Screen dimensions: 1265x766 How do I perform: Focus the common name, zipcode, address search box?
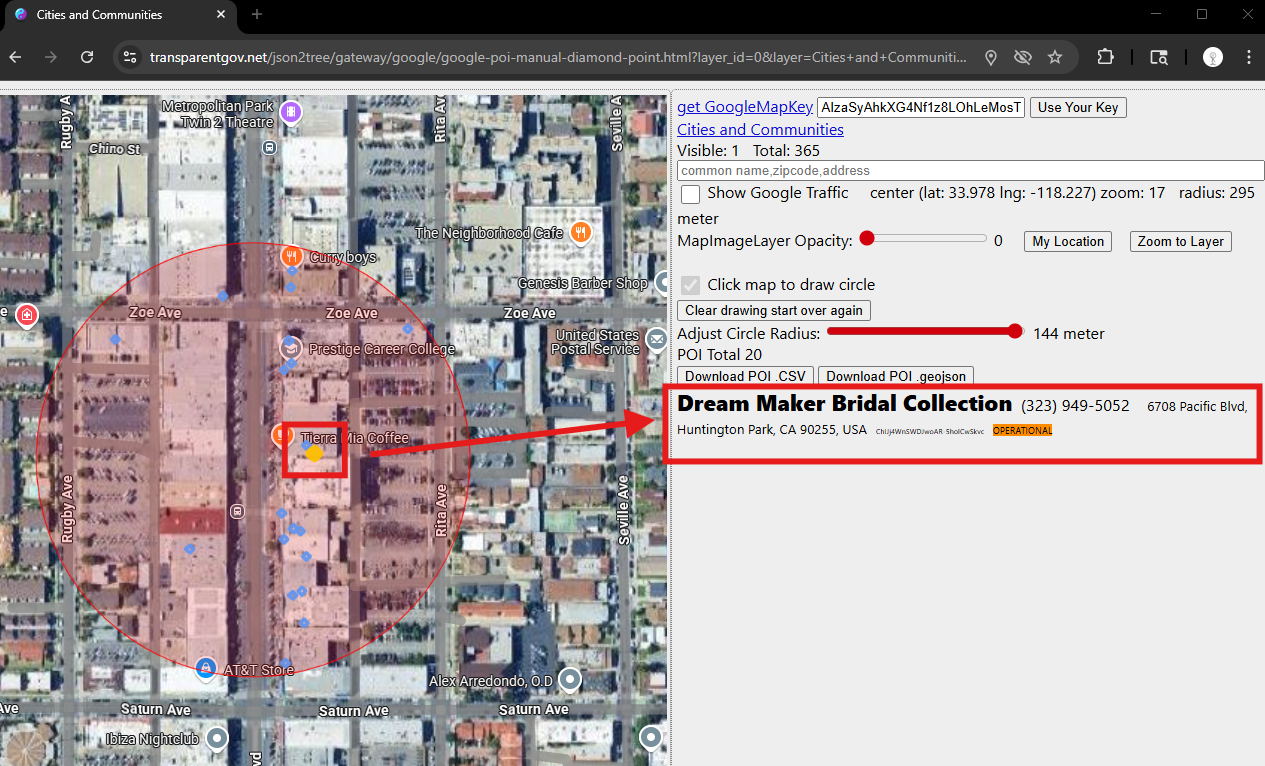pos(971,170)
